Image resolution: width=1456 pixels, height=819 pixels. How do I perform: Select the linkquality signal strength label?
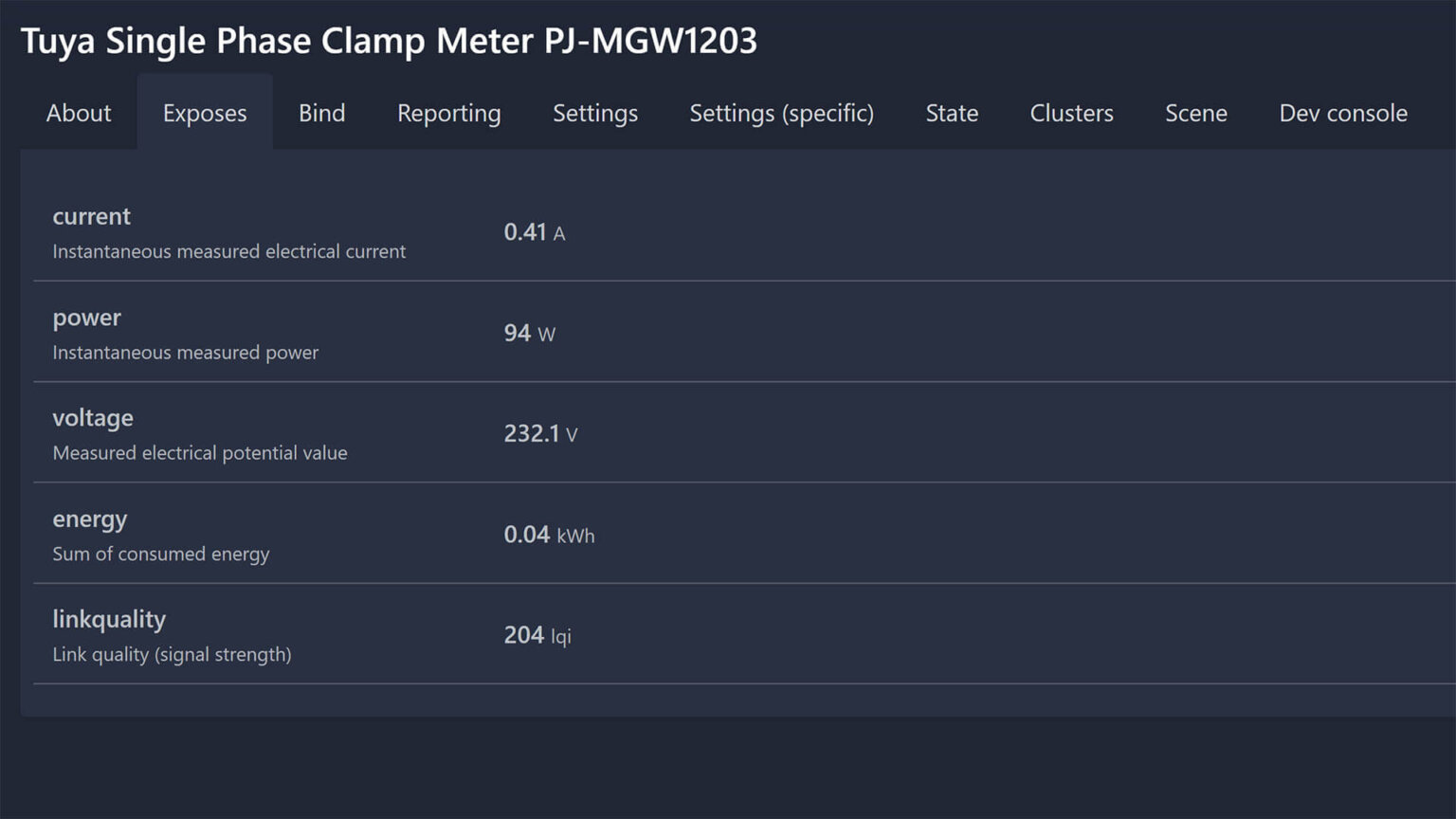click(x=172, y=654)
